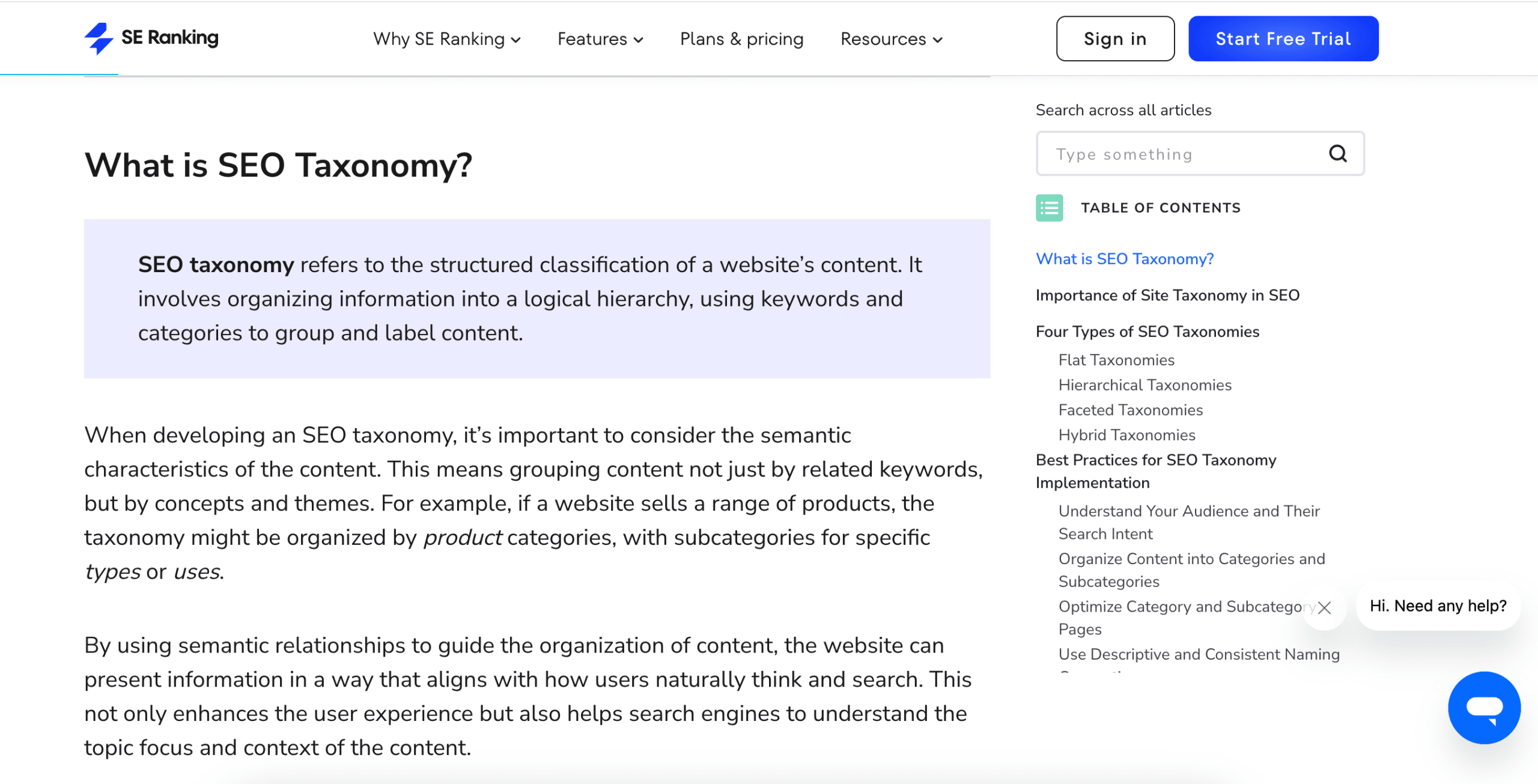Expand the Resources dropdown menu
Image resolution: width=1538 pixels, height=784 pixels.
coord(892,39)
